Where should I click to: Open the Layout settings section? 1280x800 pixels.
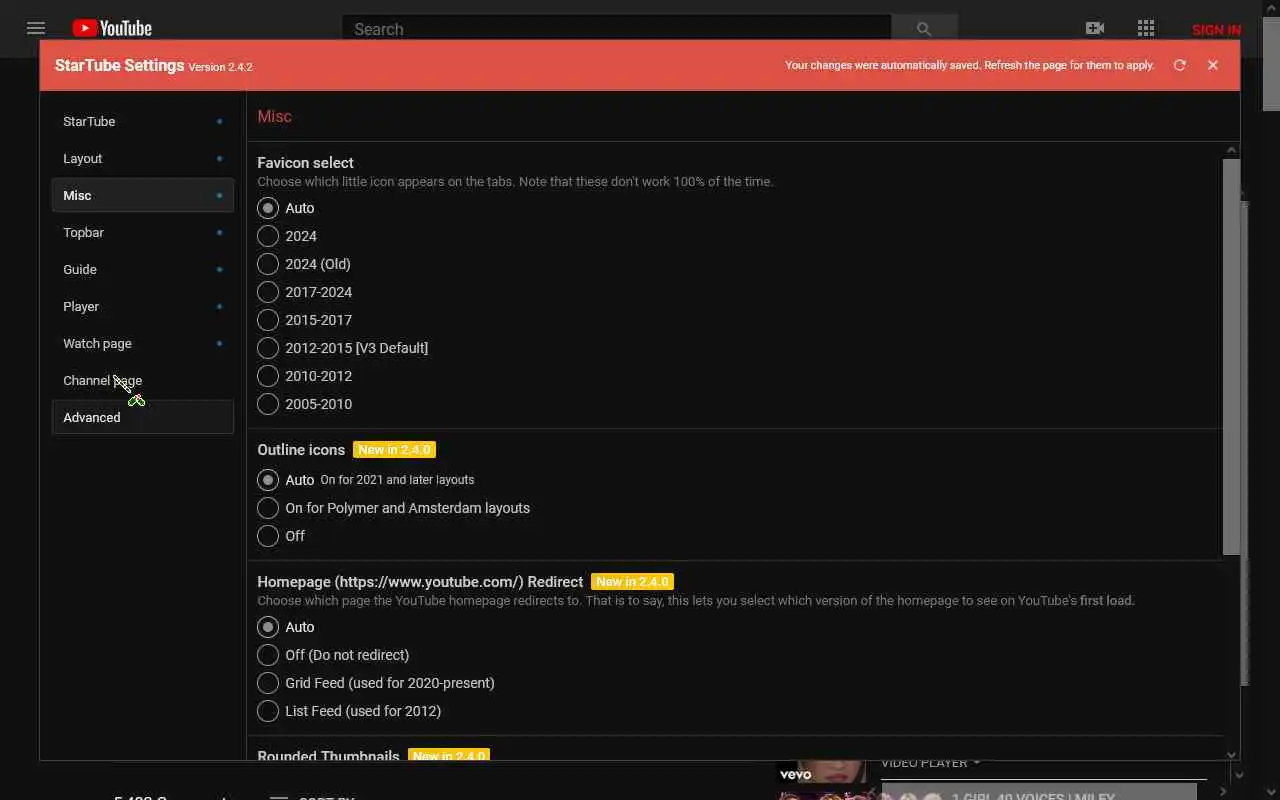point(142,158)
